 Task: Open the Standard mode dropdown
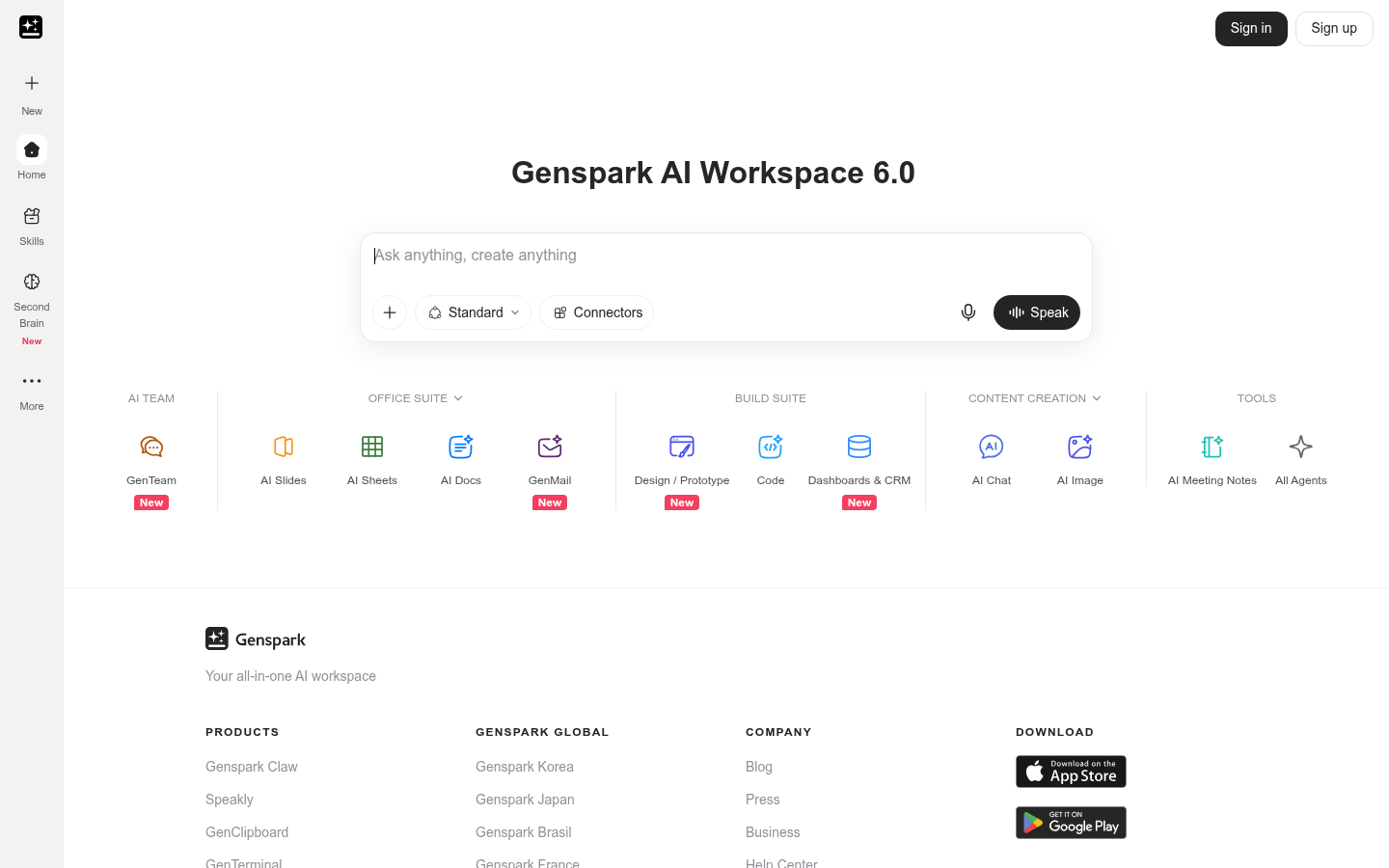[473, 312]
